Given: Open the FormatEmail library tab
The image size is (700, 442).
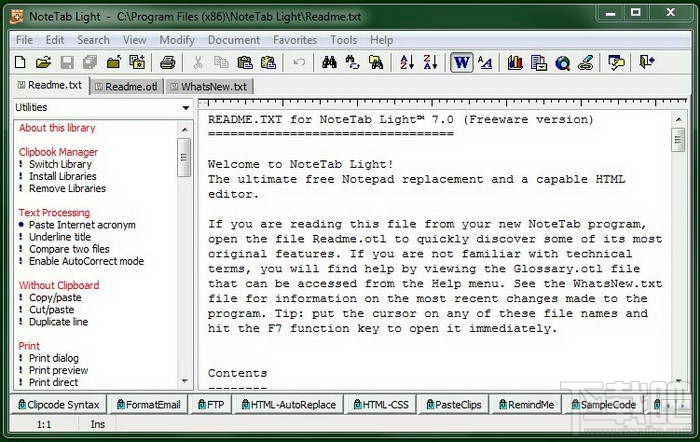Looking at the screenshot, I should click(148, 405).
